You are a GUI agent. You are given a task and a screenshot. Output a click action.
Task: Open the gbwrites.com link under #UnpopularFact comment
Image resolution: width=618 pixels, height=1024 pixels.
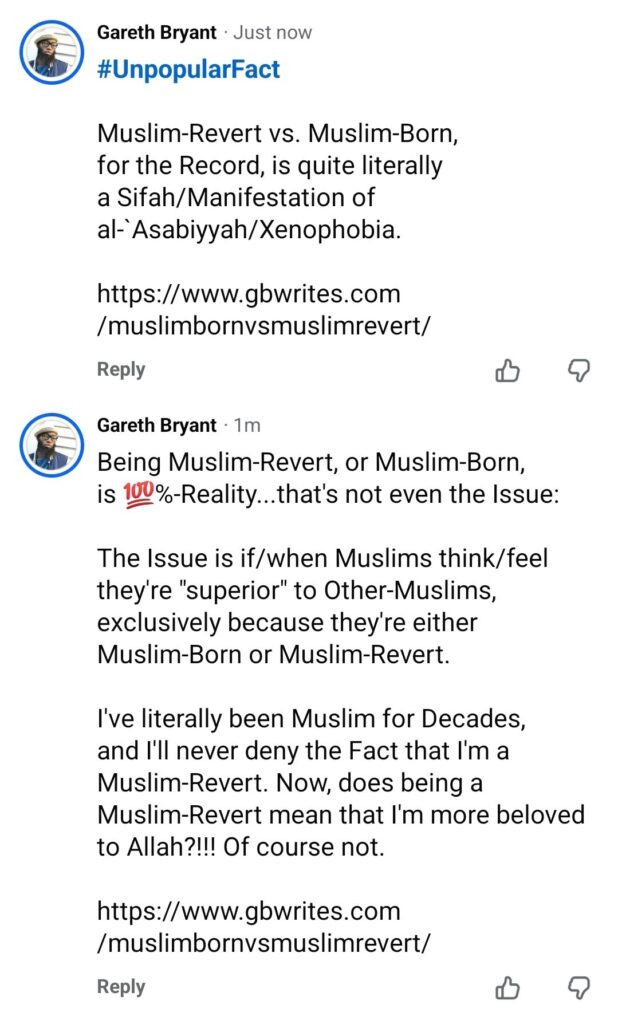[264, 309]
